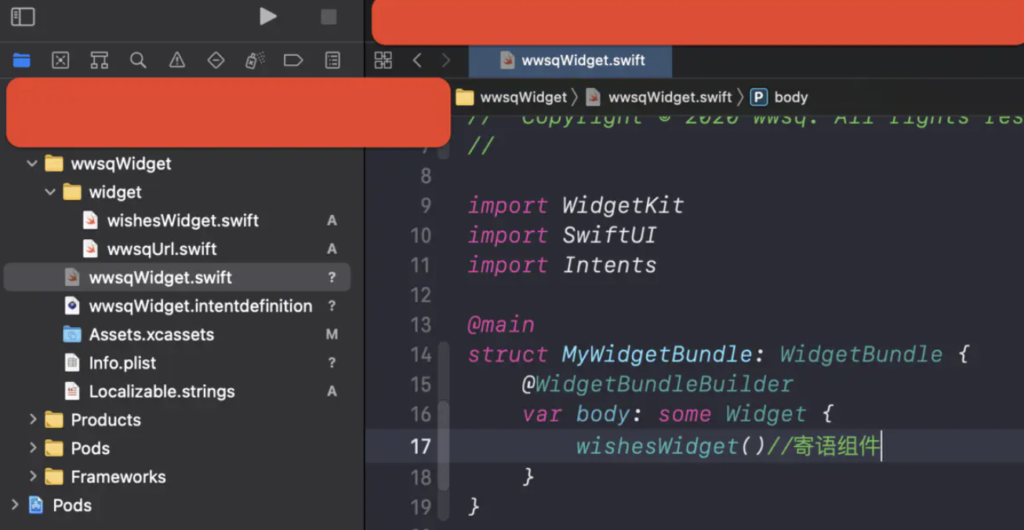
Task: Go forward in editor history
Action: (x=446, y=61)
